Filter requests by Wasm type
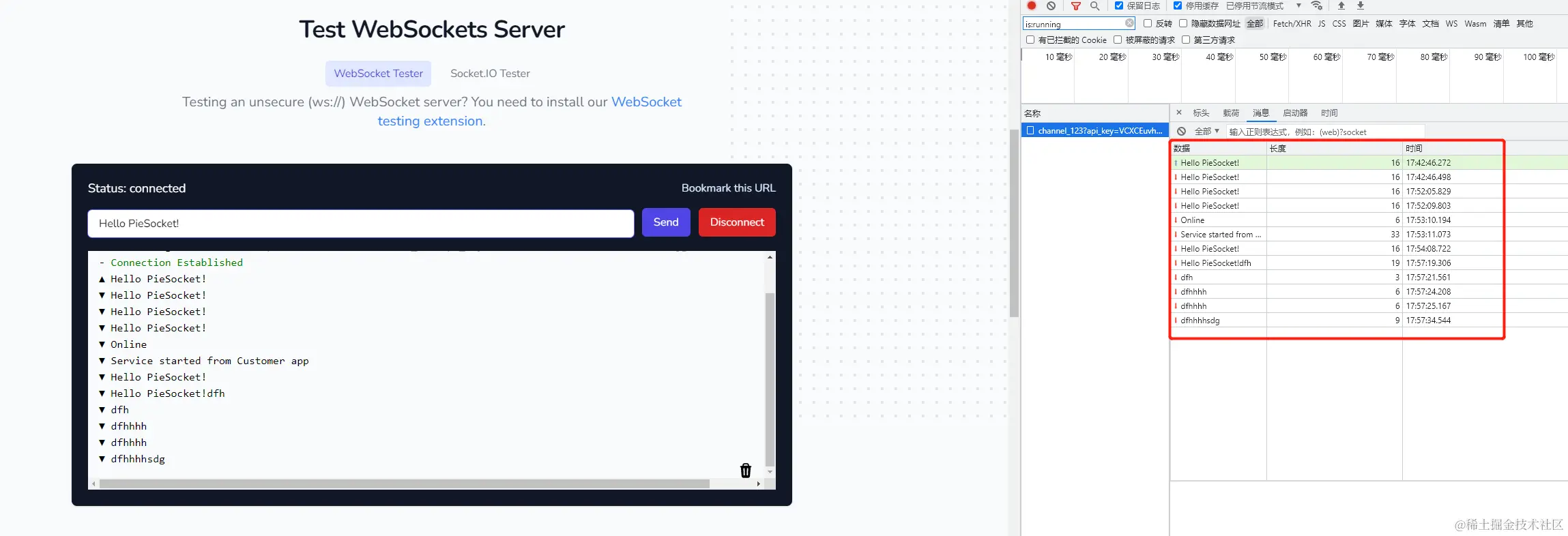Viewport: 1568px width, 536px height. [1475, 23]
